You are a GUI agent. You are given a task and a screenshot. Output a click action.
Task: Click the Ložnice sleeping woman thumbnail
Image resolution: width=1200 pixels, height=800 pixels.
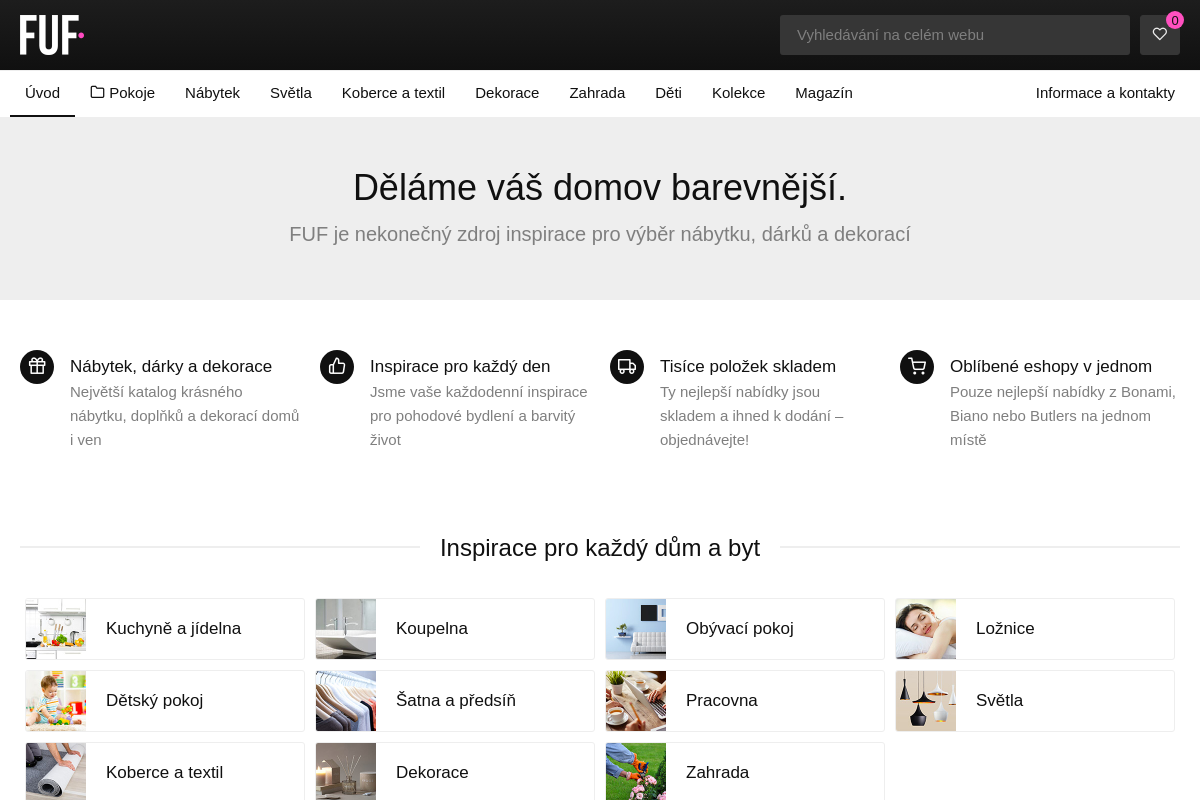tap(926, 629)
